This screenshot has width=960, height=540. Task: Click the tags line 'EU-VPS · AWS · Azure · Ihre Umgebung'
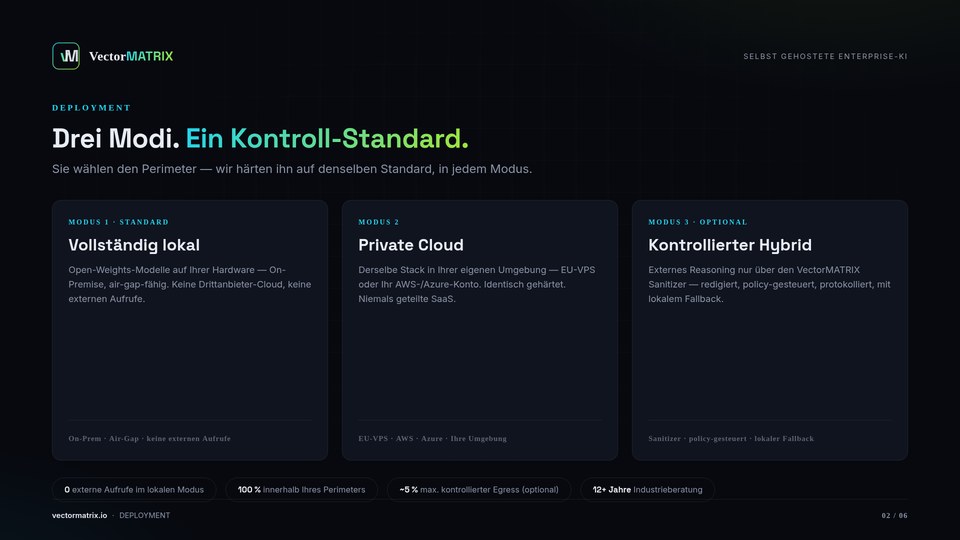[432, 438]
